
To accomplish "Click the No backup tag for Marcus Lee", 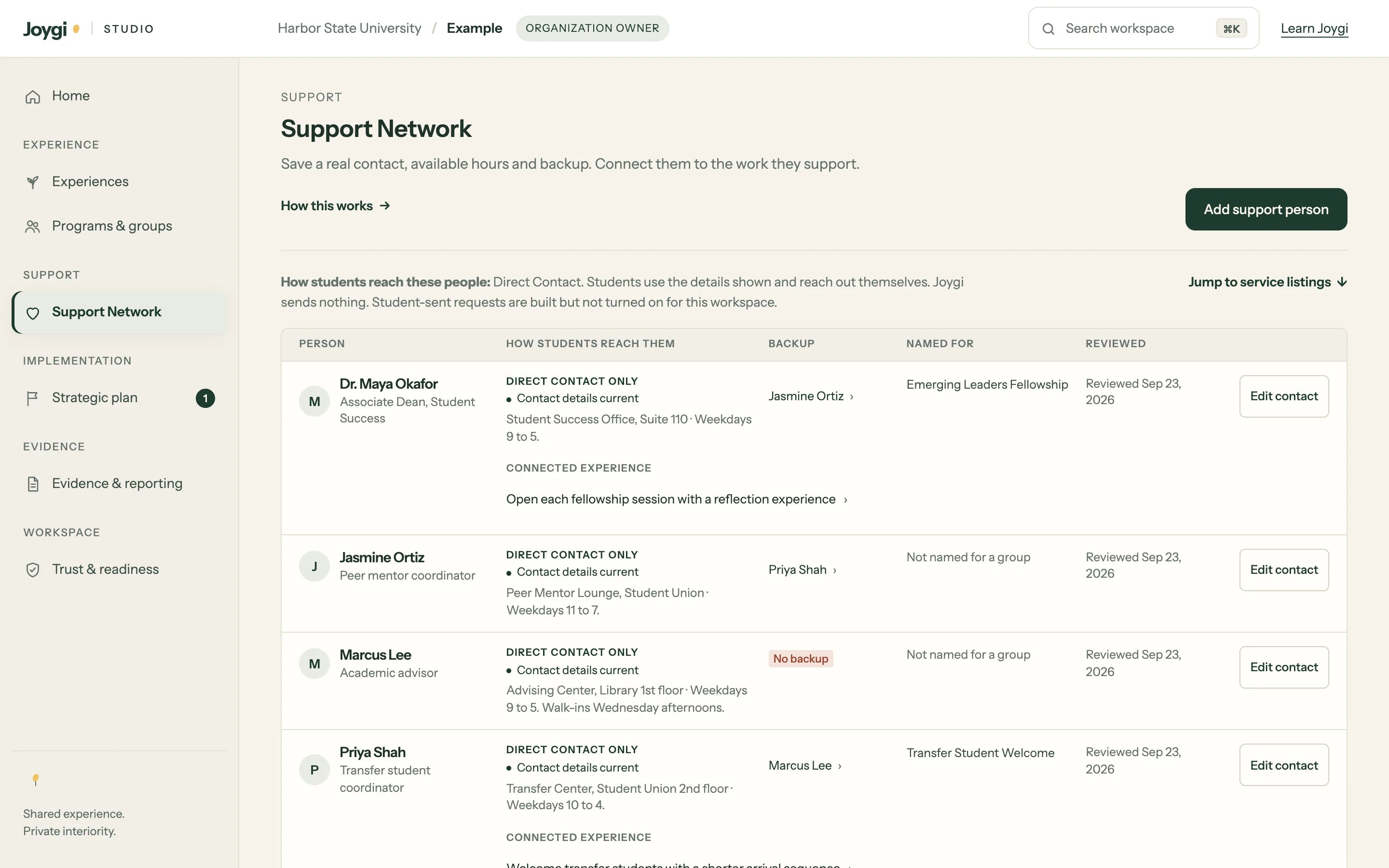I will point(800,658).
